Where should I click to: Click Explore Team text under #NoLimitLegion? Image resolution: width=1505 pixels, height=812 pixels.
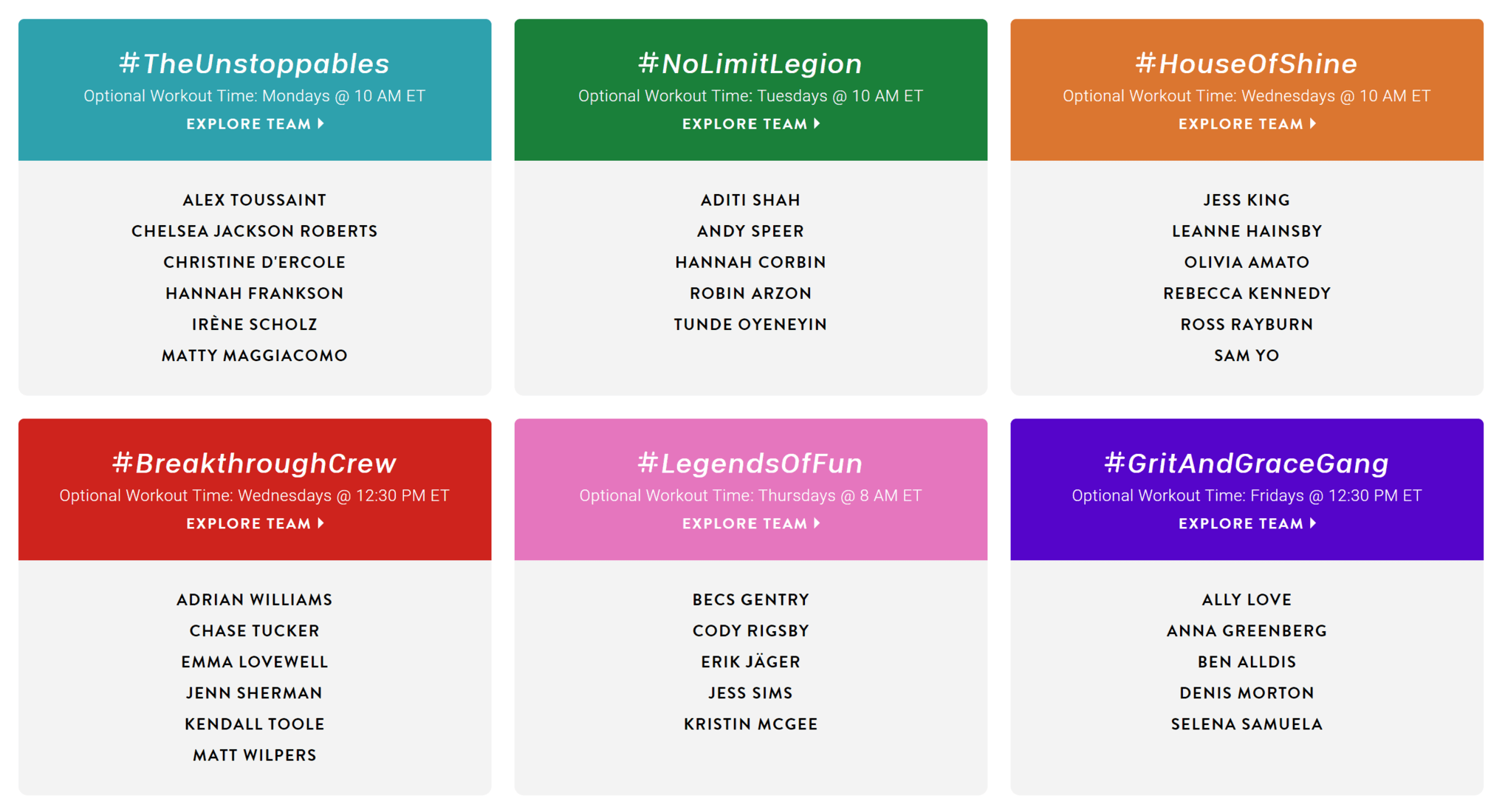(744, 124)
